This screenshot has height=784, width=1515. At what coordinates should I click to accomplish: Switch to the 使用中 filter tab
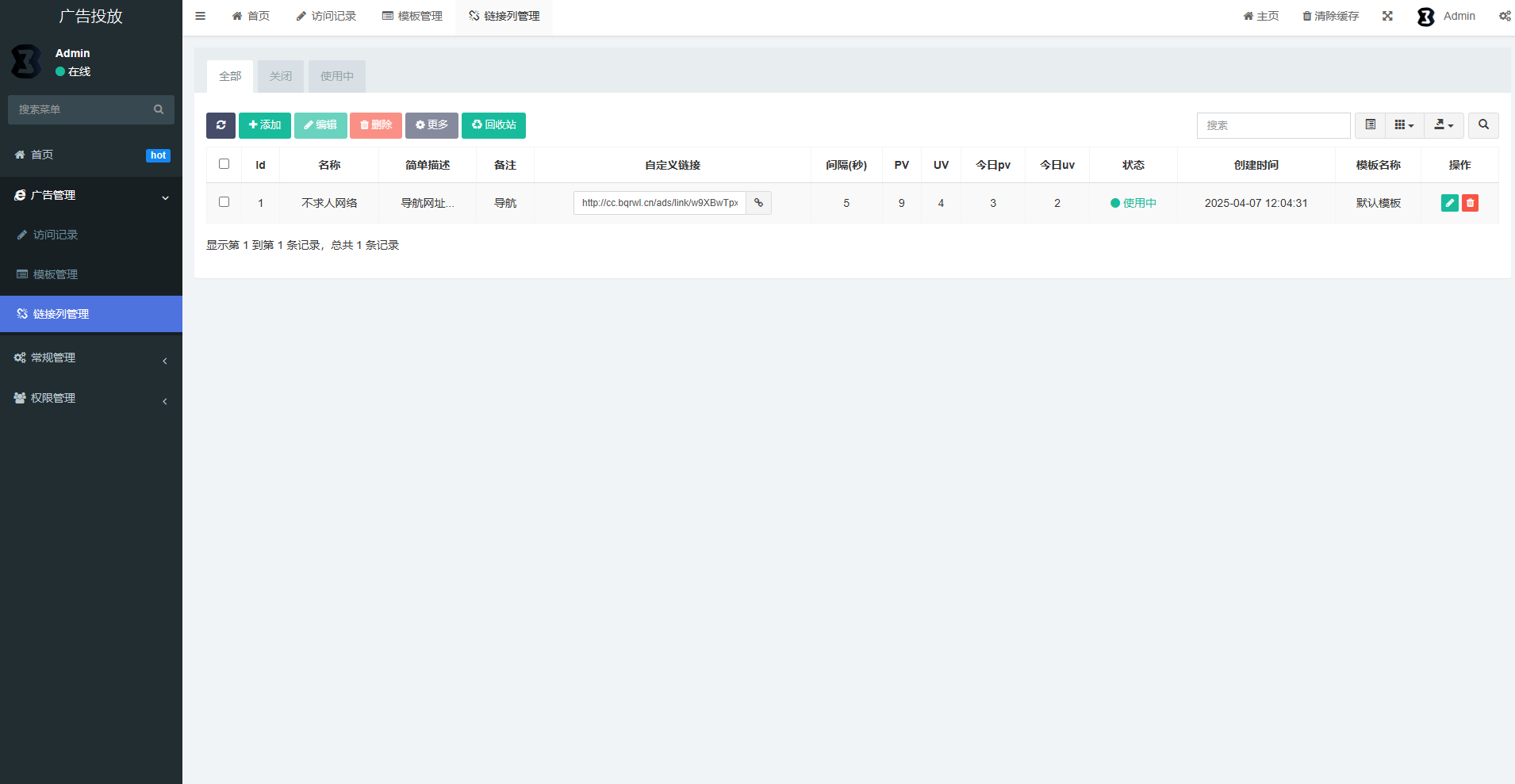click(337, 77)
